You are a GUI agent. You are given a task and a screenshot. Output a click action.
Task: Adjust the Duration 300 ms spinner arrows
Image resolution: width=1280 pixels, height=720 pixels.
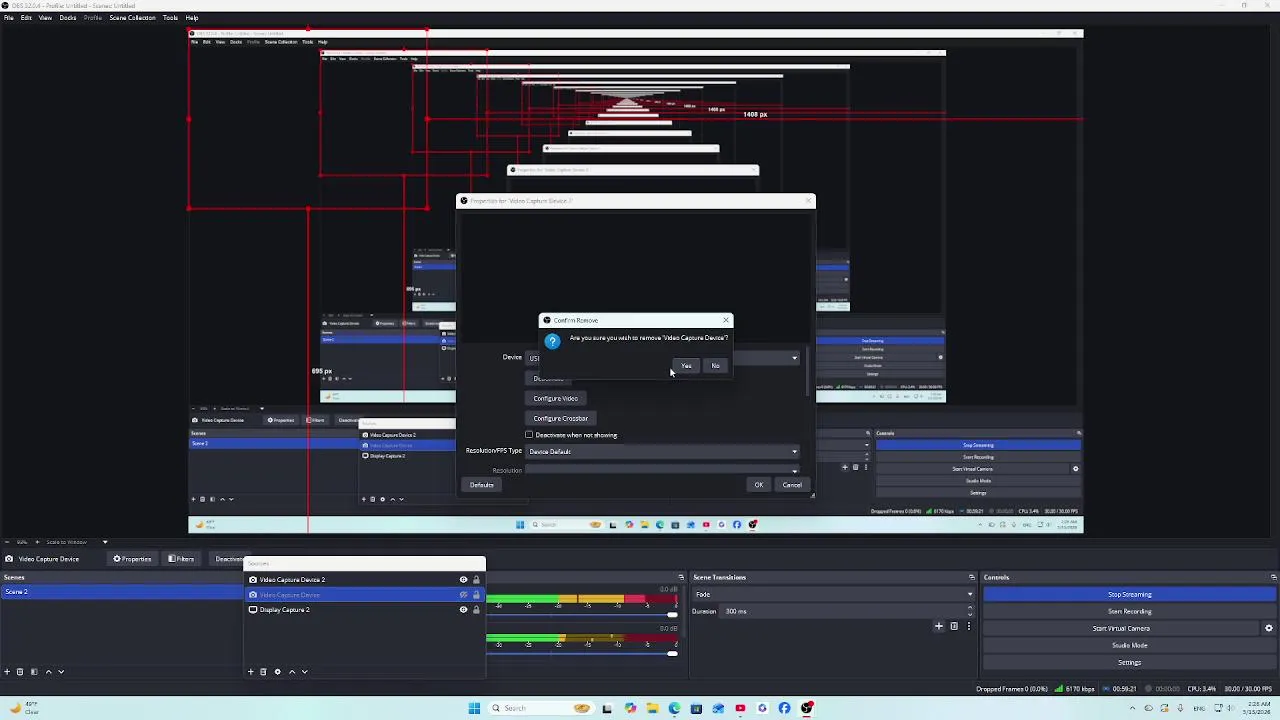click(x=970, y=611)
